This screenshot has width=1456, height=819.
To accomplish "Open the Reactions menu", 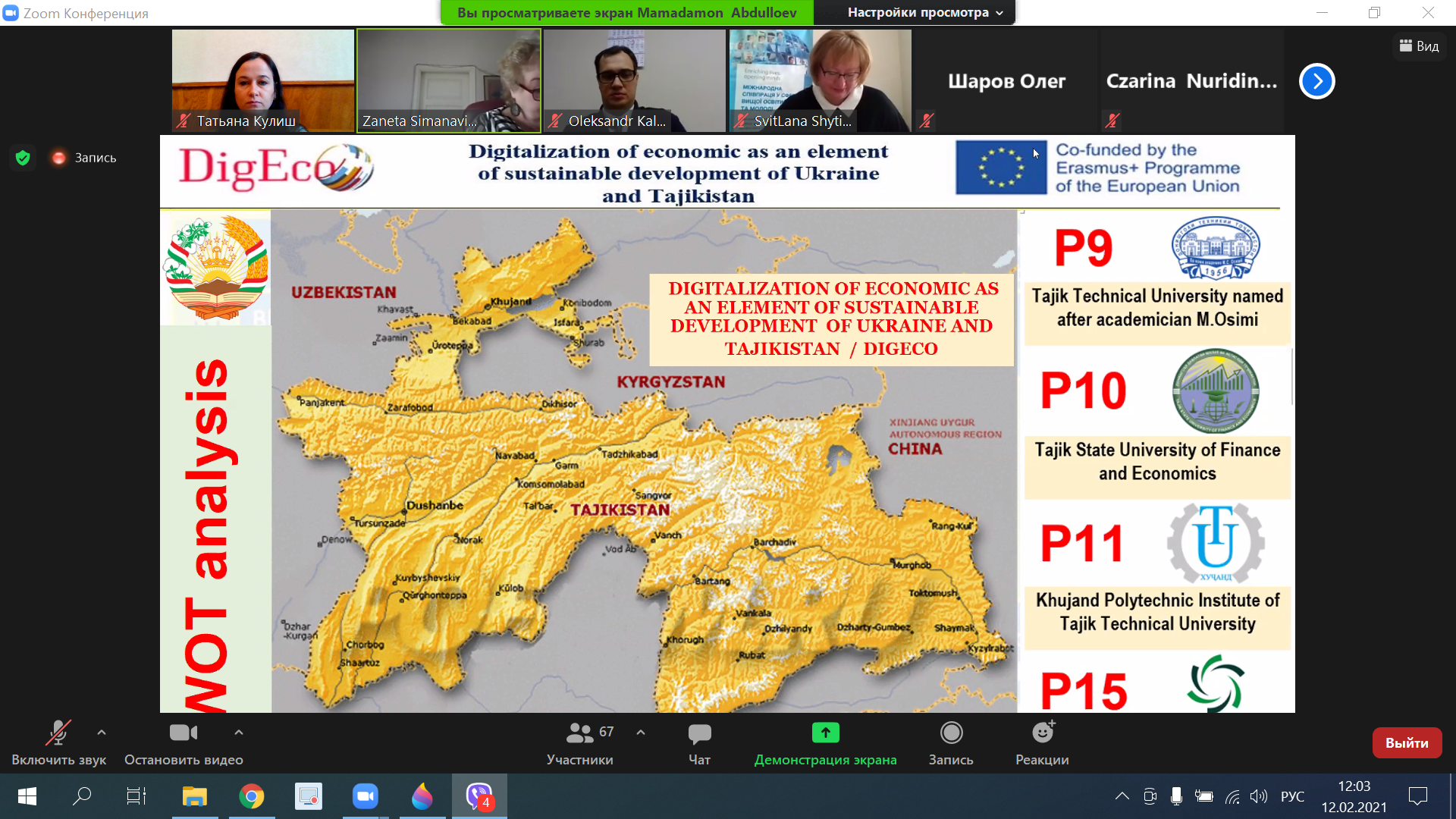I will [x=1042, y=742].
